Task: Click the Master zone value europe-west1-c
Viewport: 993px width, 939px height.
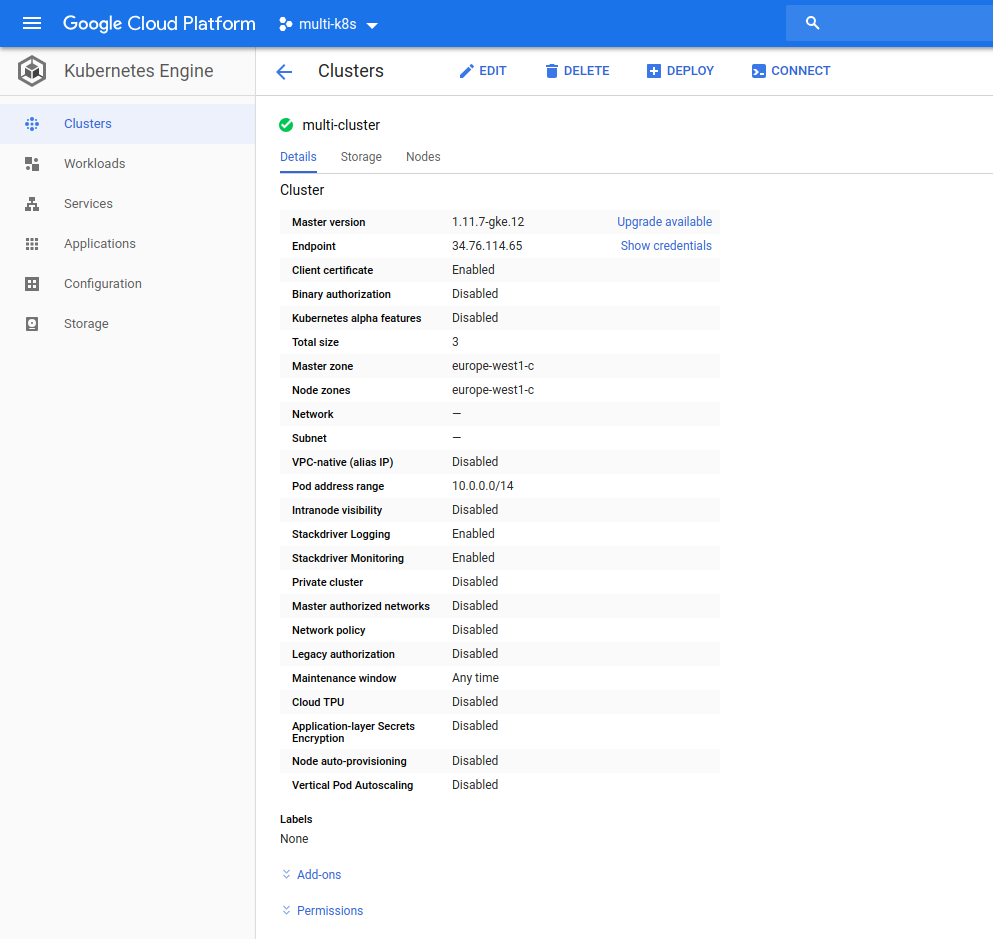Action: (x=493, y=366)
